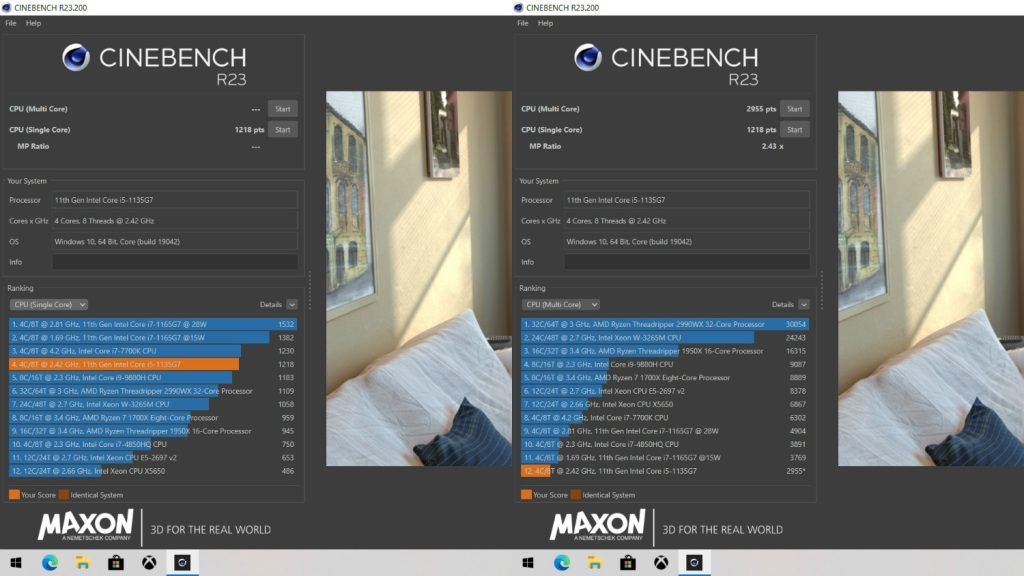The width and height of the screenshot is (1024, 576).
Task: Start Multi Core test in right window
Action: [x=795, y=109]
